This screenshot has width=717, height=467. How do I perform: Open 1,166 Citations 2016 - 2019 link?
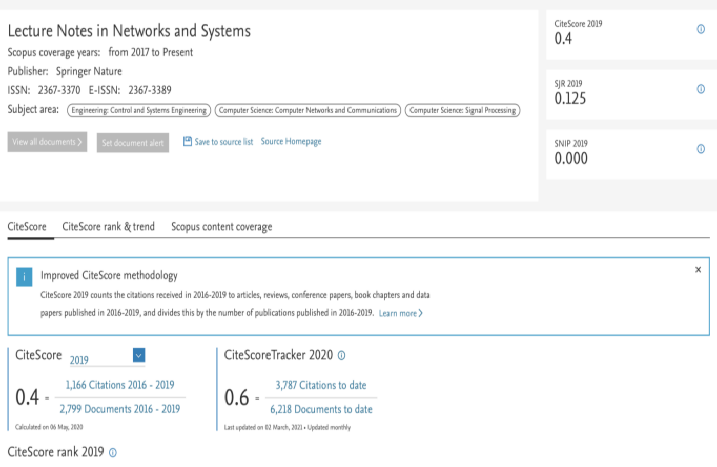point(120,385)
